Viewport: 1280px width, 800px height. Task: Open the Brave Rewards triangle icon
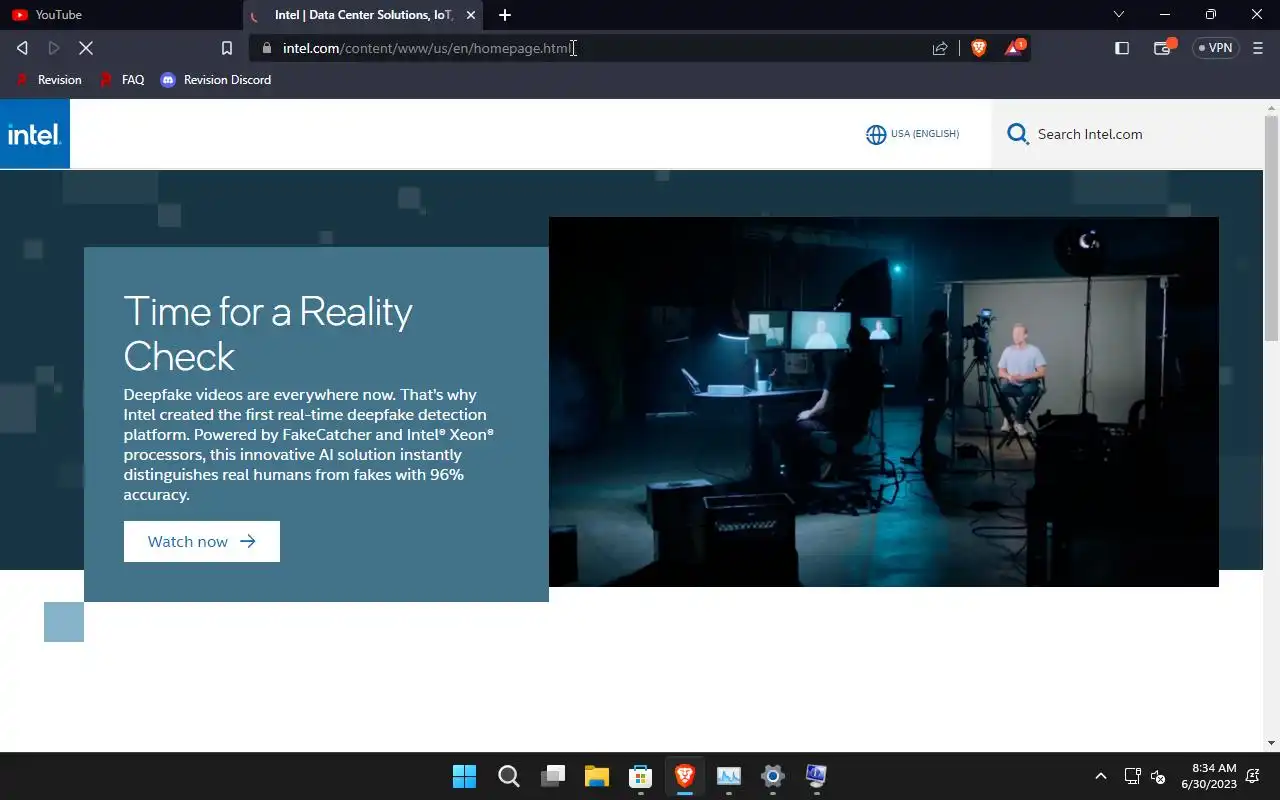coord(1014,47)
